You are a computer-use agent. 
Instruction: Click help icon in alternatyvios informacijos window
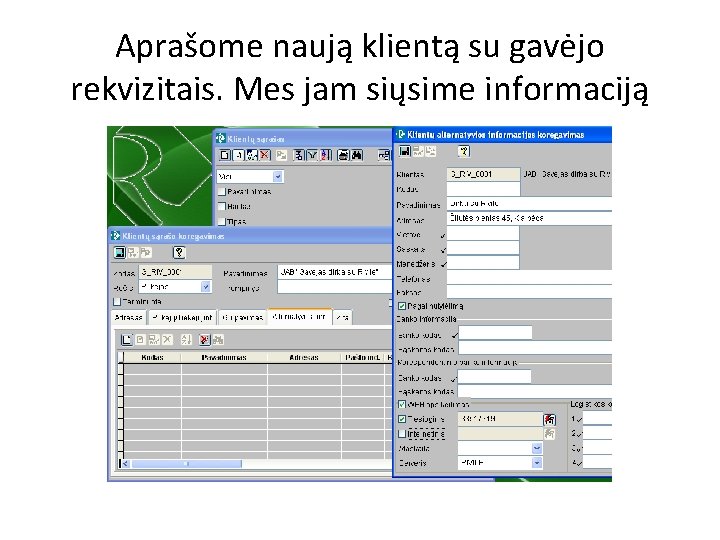point(464,151)
